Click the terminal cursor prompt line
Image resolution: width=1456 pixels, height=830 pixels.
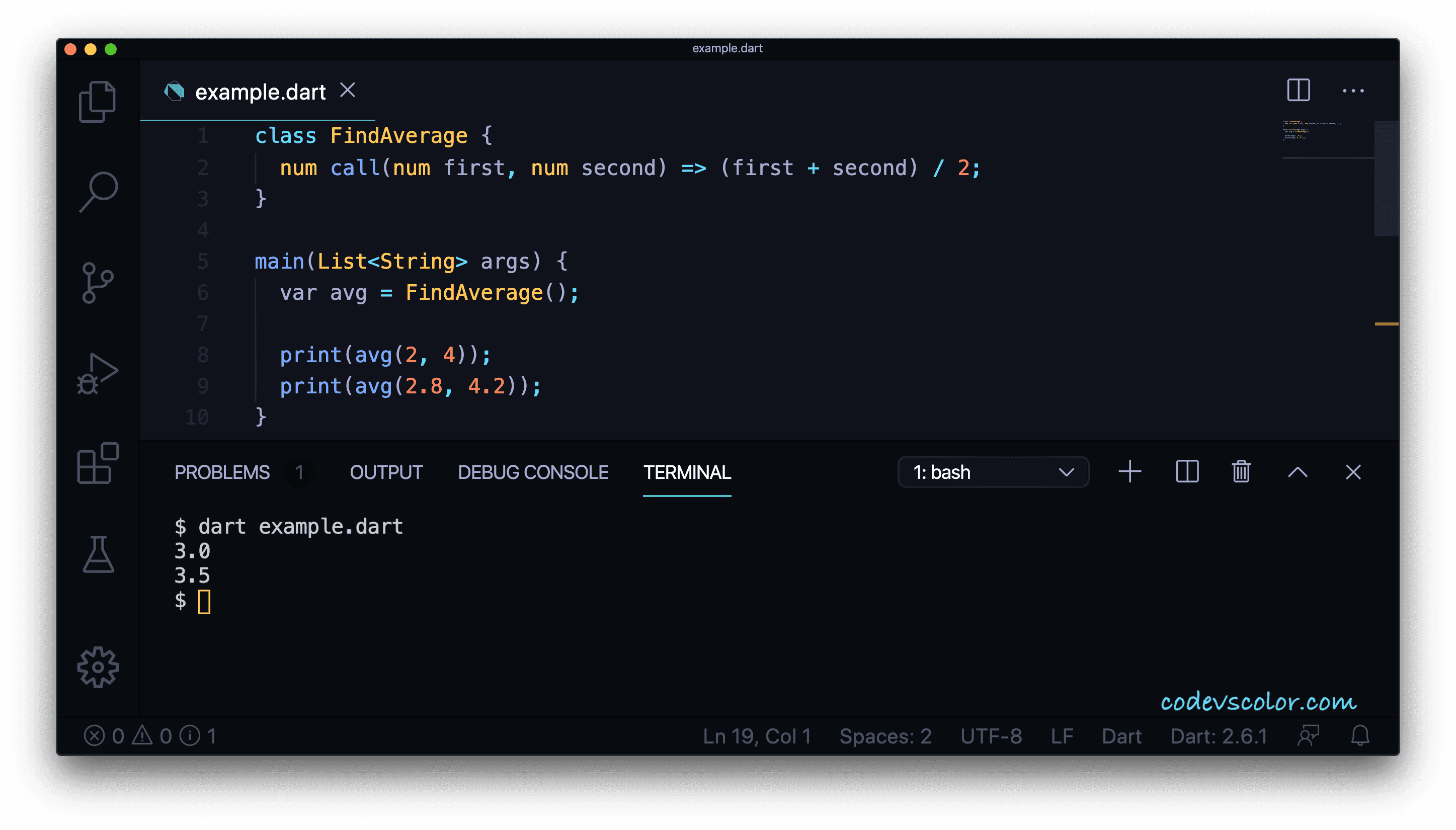pos(192,601)
